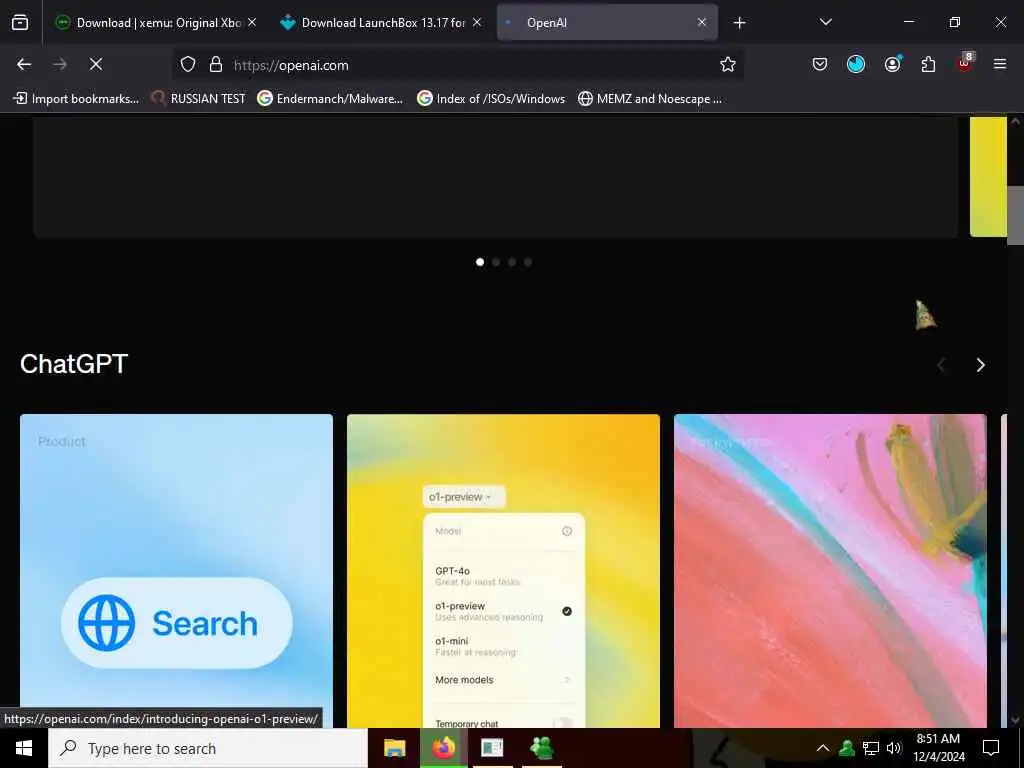The image size is (1024, 768).
Task: Switch to the xemu Original Xbox download tab
Action: coord(155,22)
